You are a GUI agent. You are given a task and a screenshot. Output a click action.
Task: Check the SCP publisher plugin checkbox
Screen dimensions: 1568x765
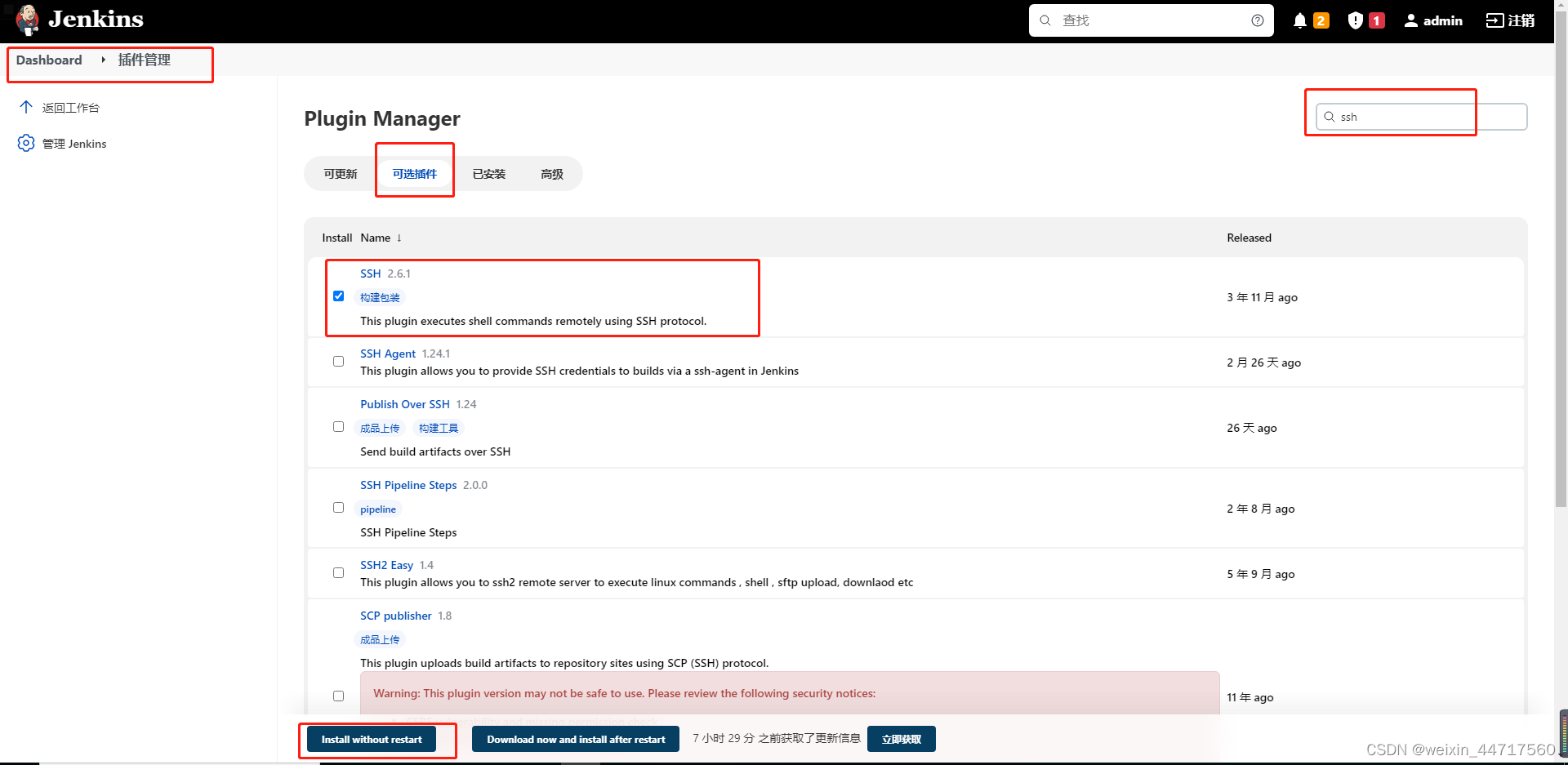click(x=338, y=696)
